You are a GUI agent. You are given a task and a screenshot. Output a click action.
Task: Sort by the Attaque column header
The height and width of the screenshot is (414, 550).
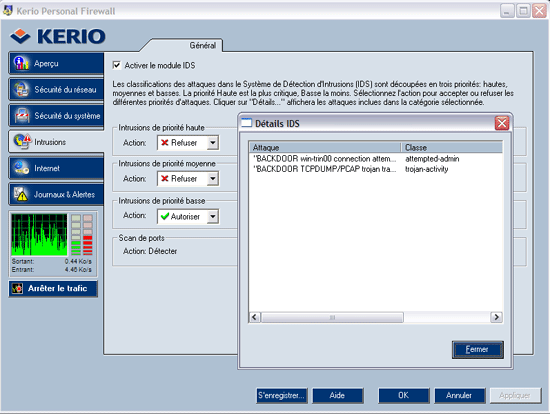[325, 147]
